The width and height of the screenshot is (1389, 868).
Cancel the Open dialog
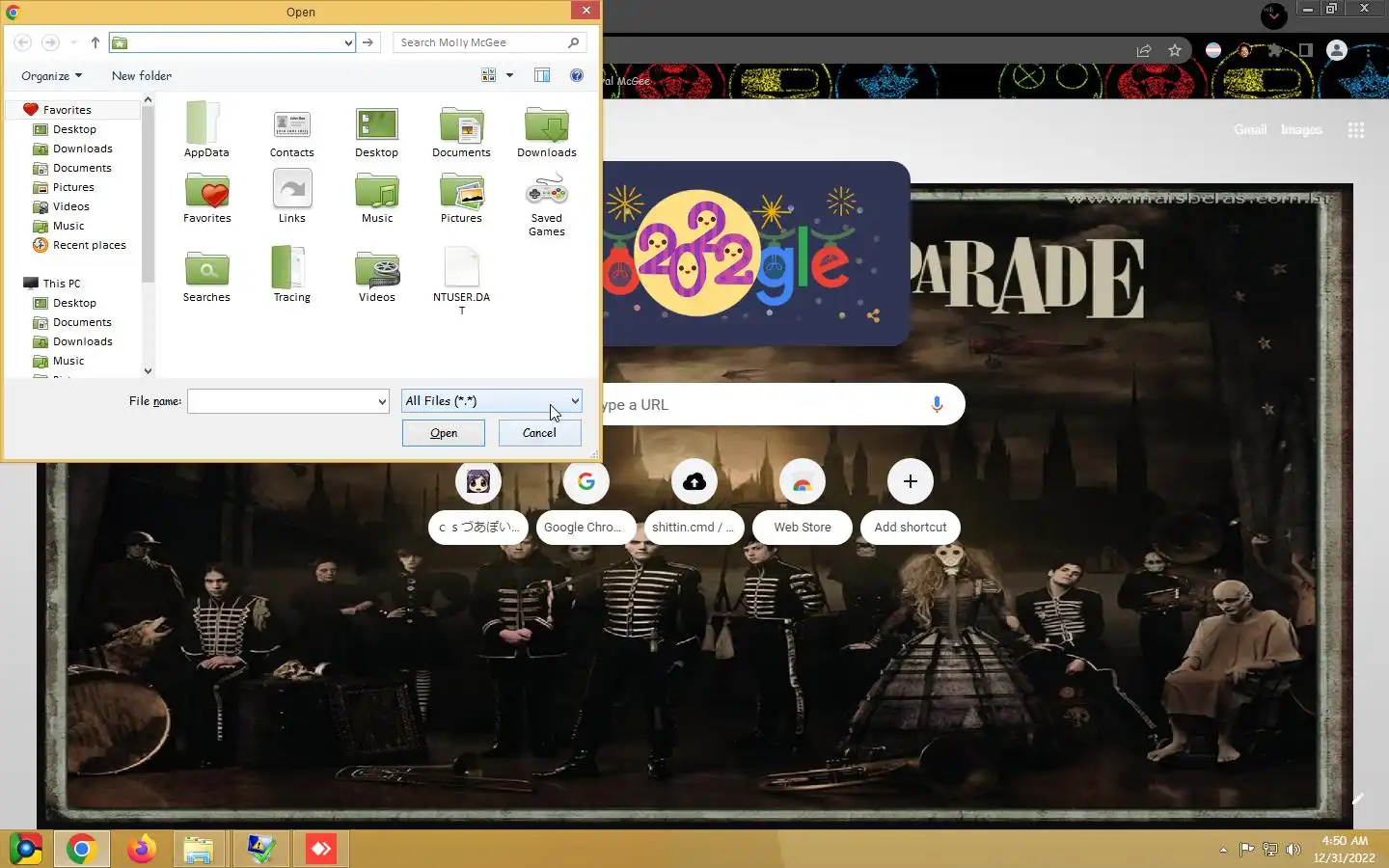point(539,433)
